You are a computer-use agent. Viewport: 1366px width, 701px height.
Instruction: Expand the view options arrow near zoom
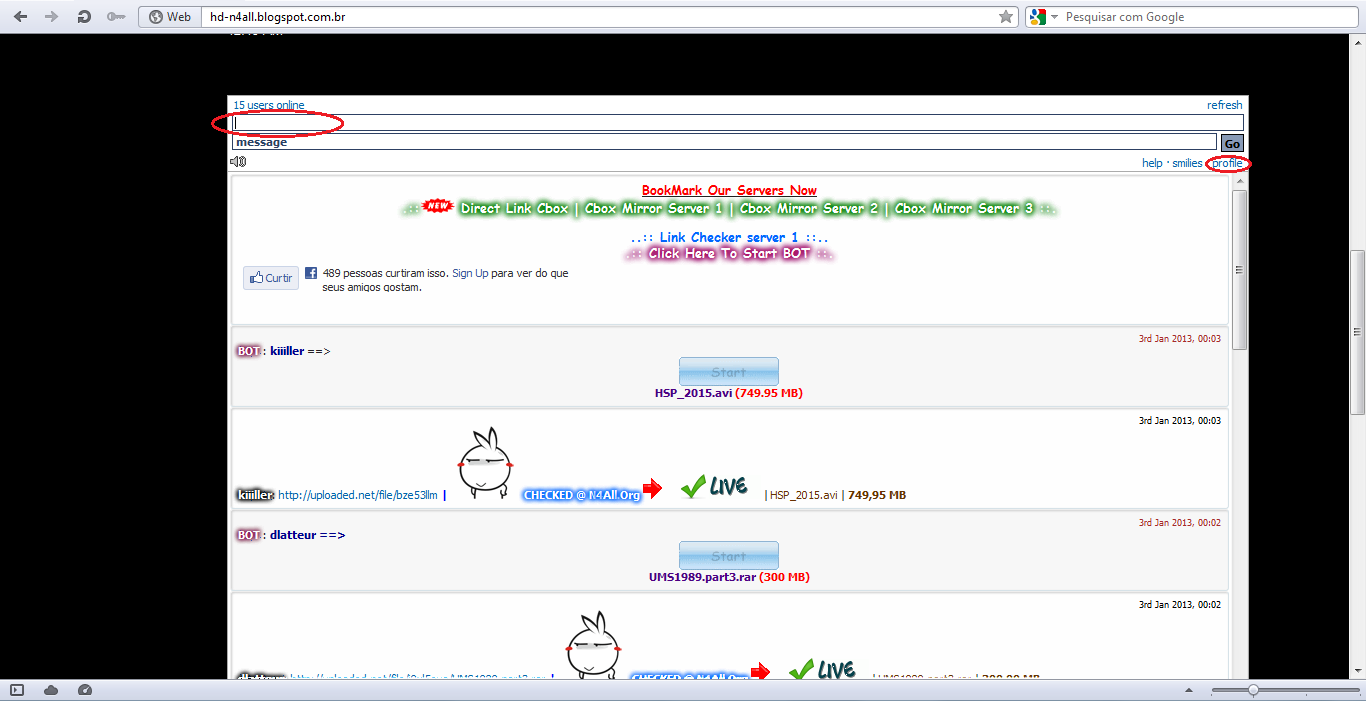[1188, 690]
